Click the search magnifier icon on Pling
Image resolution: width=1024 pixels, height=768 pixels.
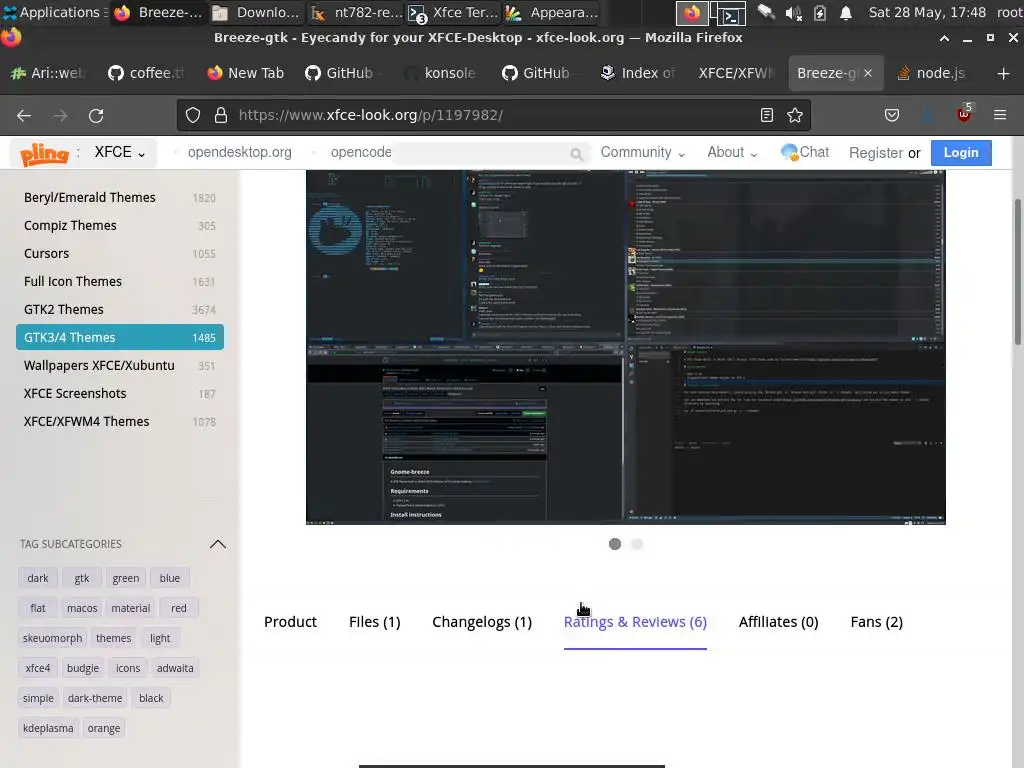(576, 153)
